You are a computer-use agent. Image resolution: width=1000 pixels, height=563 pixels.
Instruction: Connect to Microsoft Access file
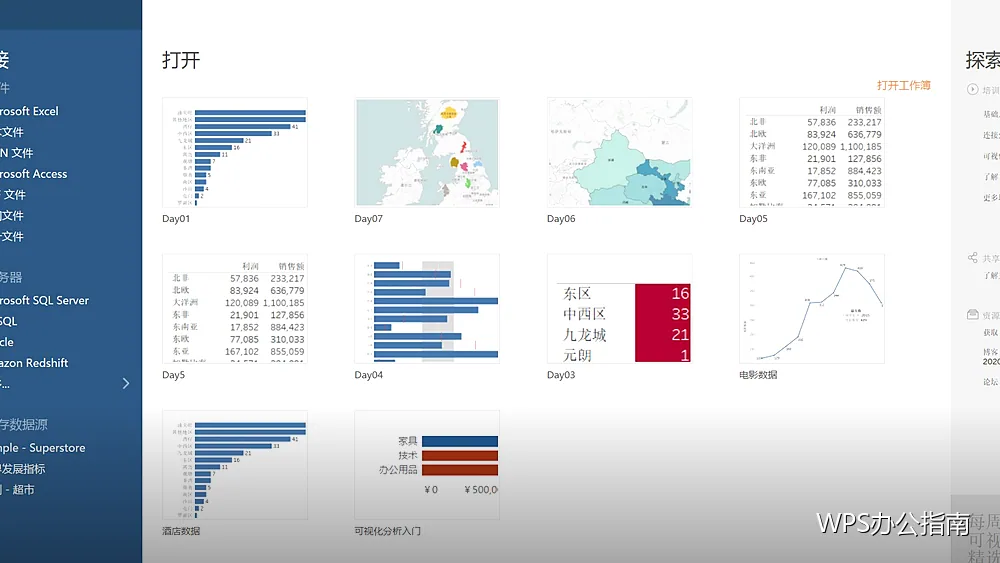tap(33, 173)
